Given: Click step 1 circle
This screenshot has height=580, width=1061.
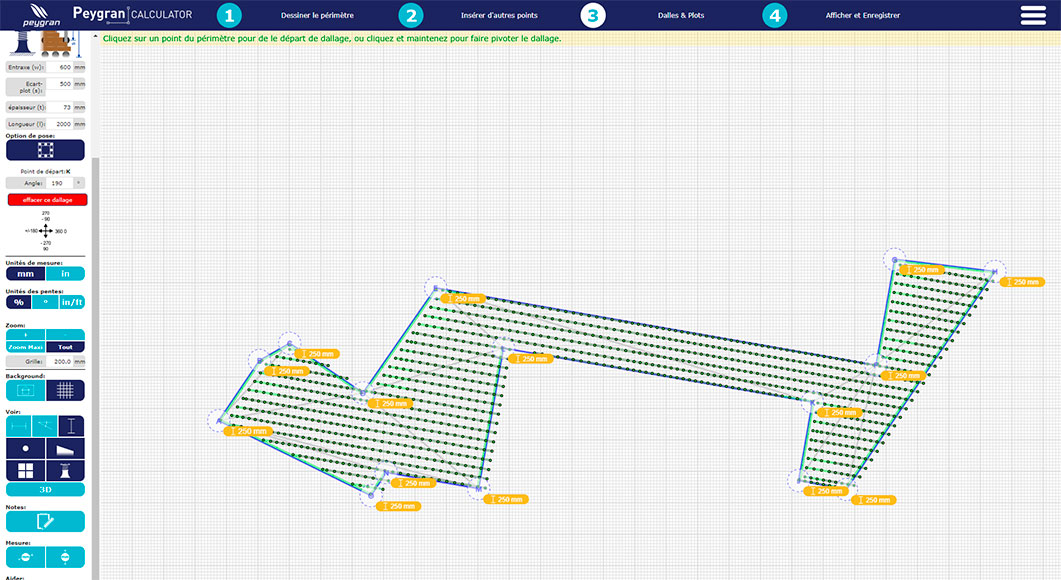Looking at the screenshot, I should [x=229, y=15].
